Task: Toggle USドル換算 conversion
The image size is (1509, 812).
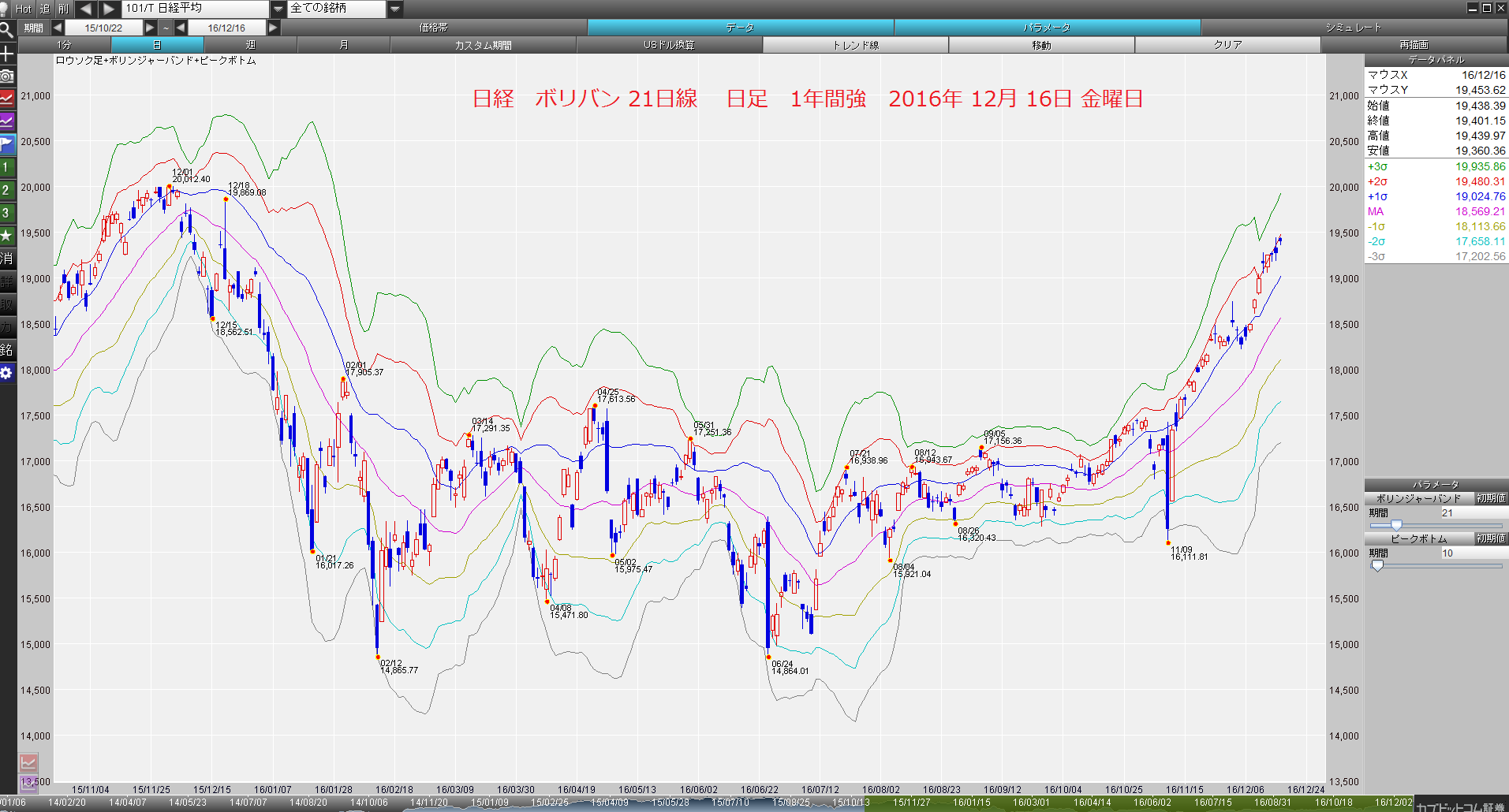Action: [669, 45]
